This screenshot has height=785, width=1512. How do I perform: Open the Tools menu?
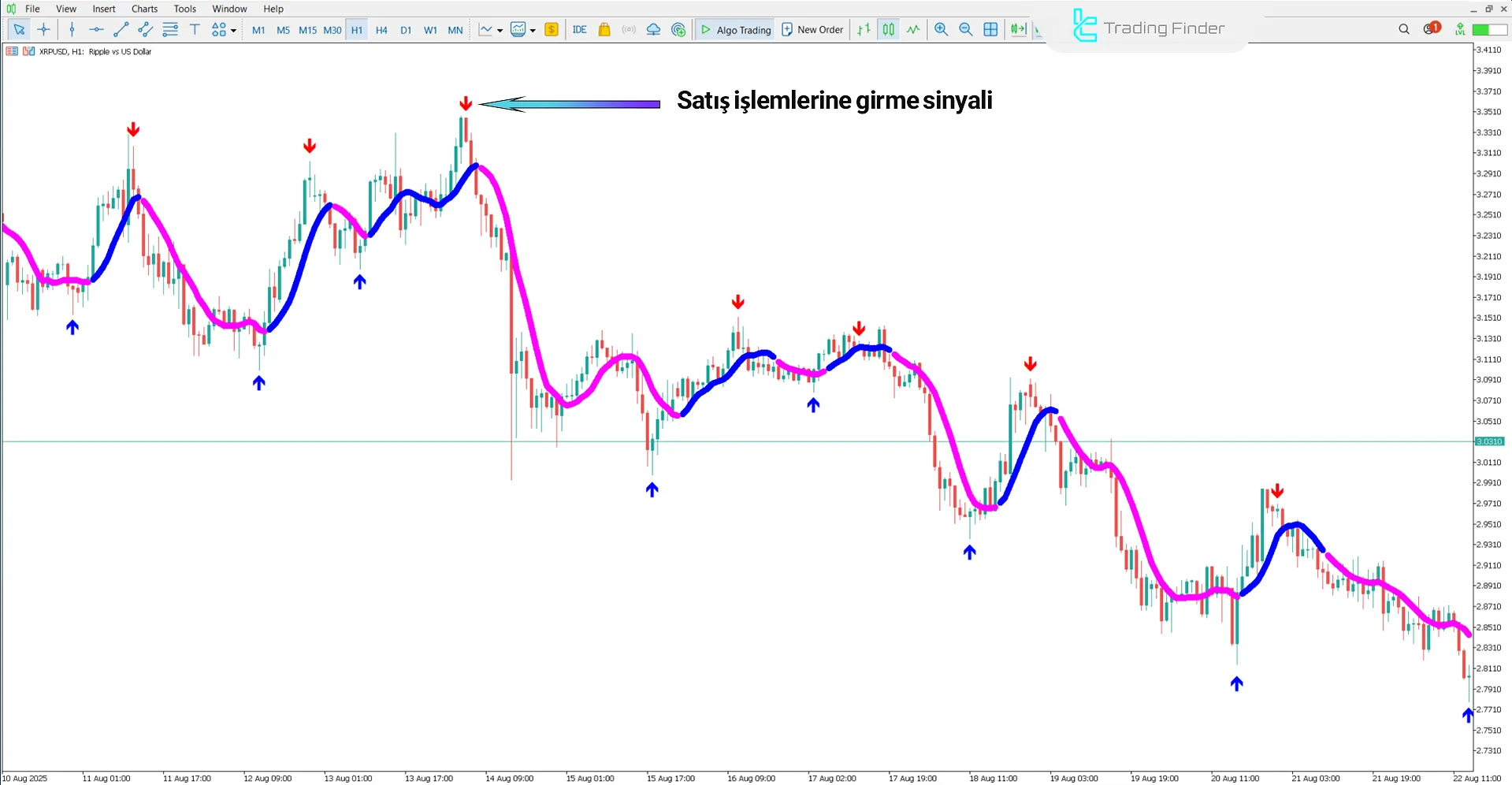click(184, 9)
